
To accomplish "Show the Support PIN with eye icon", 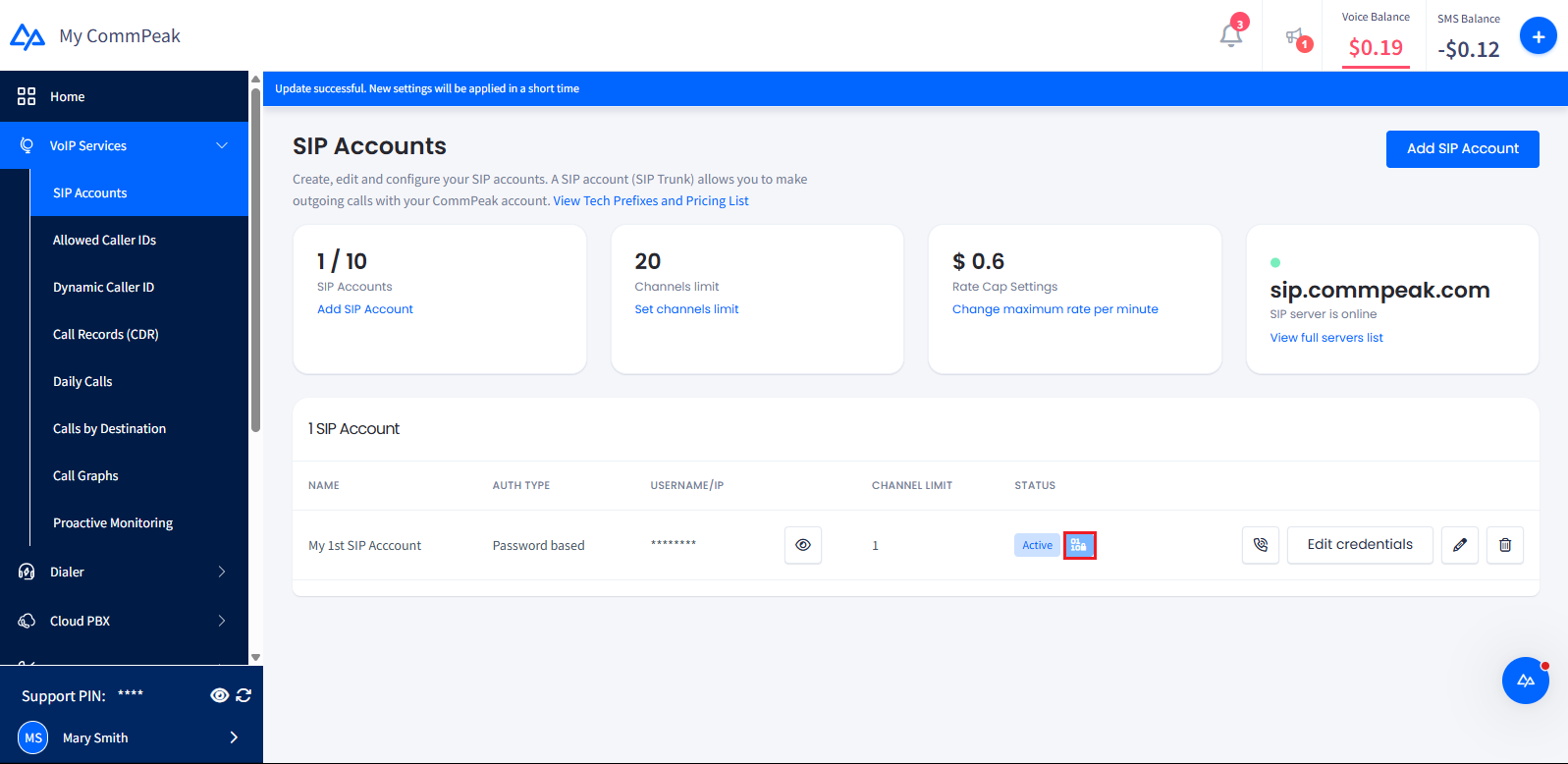I will coord(220,695).
